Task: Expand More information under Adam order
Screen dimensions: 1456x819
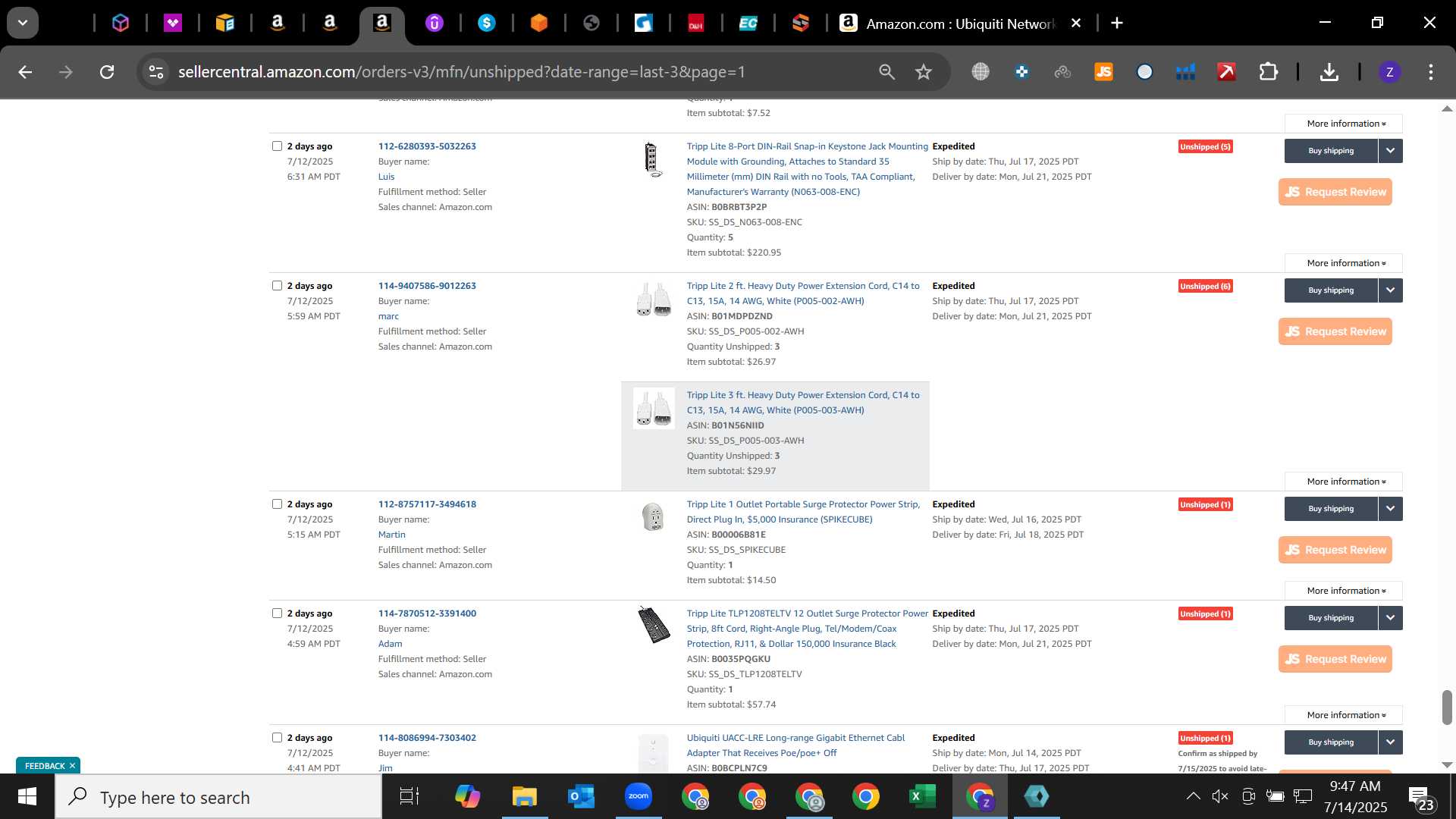Action: coord(1343,715)
